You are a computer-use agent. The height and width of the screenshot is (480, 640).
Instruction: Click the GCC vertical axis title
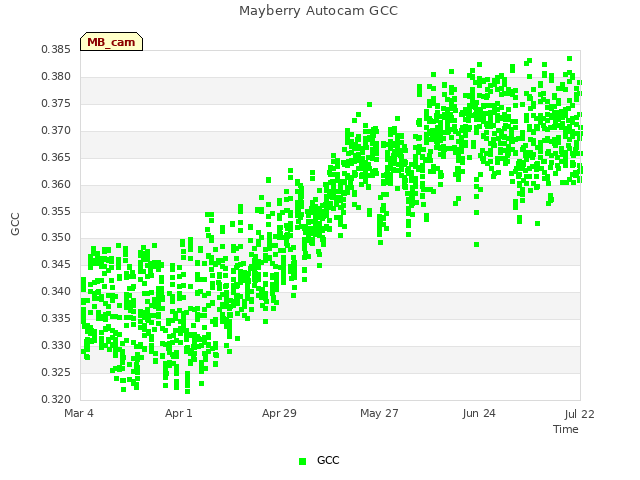click(x=15, y=224)
